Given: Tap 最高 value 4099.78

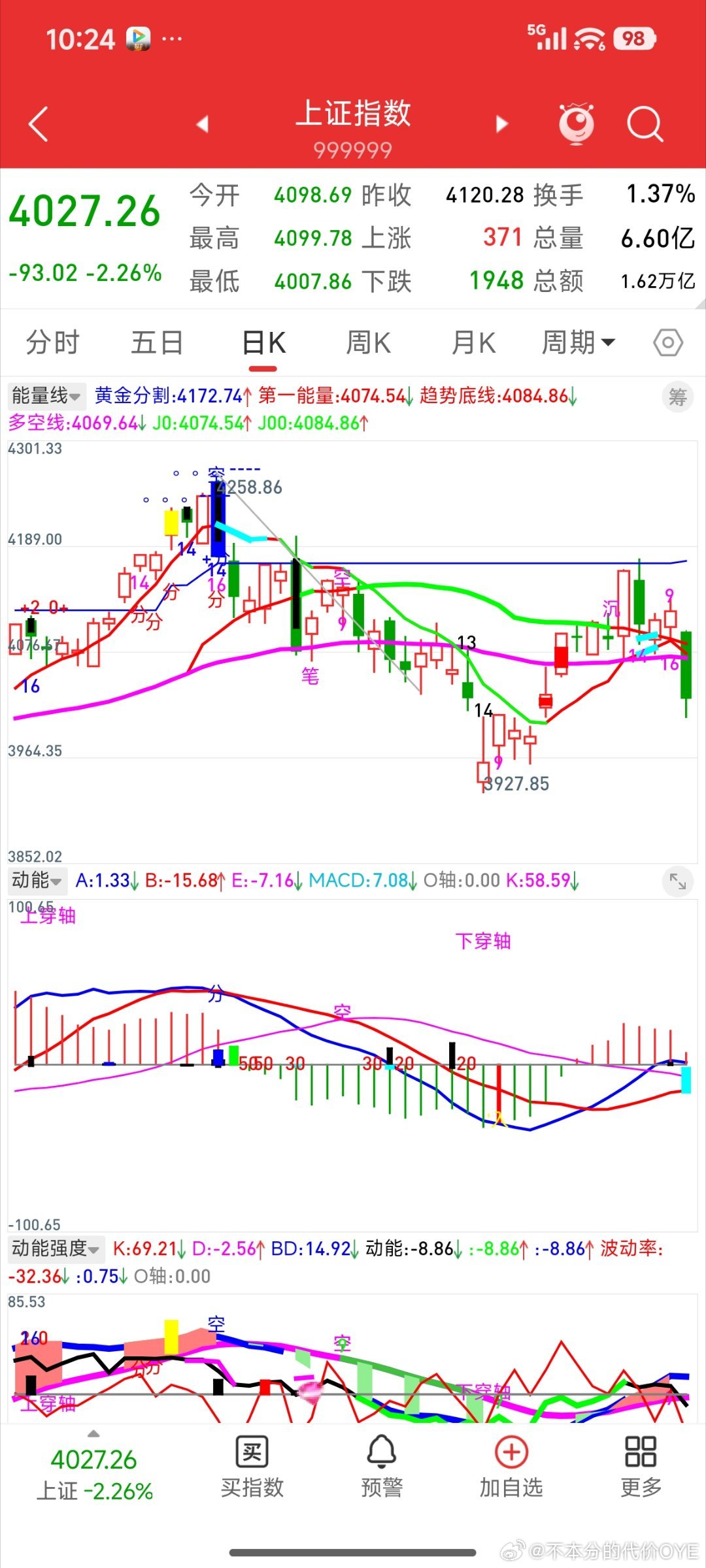Looking at the screenshot, I should pos(313,238).
